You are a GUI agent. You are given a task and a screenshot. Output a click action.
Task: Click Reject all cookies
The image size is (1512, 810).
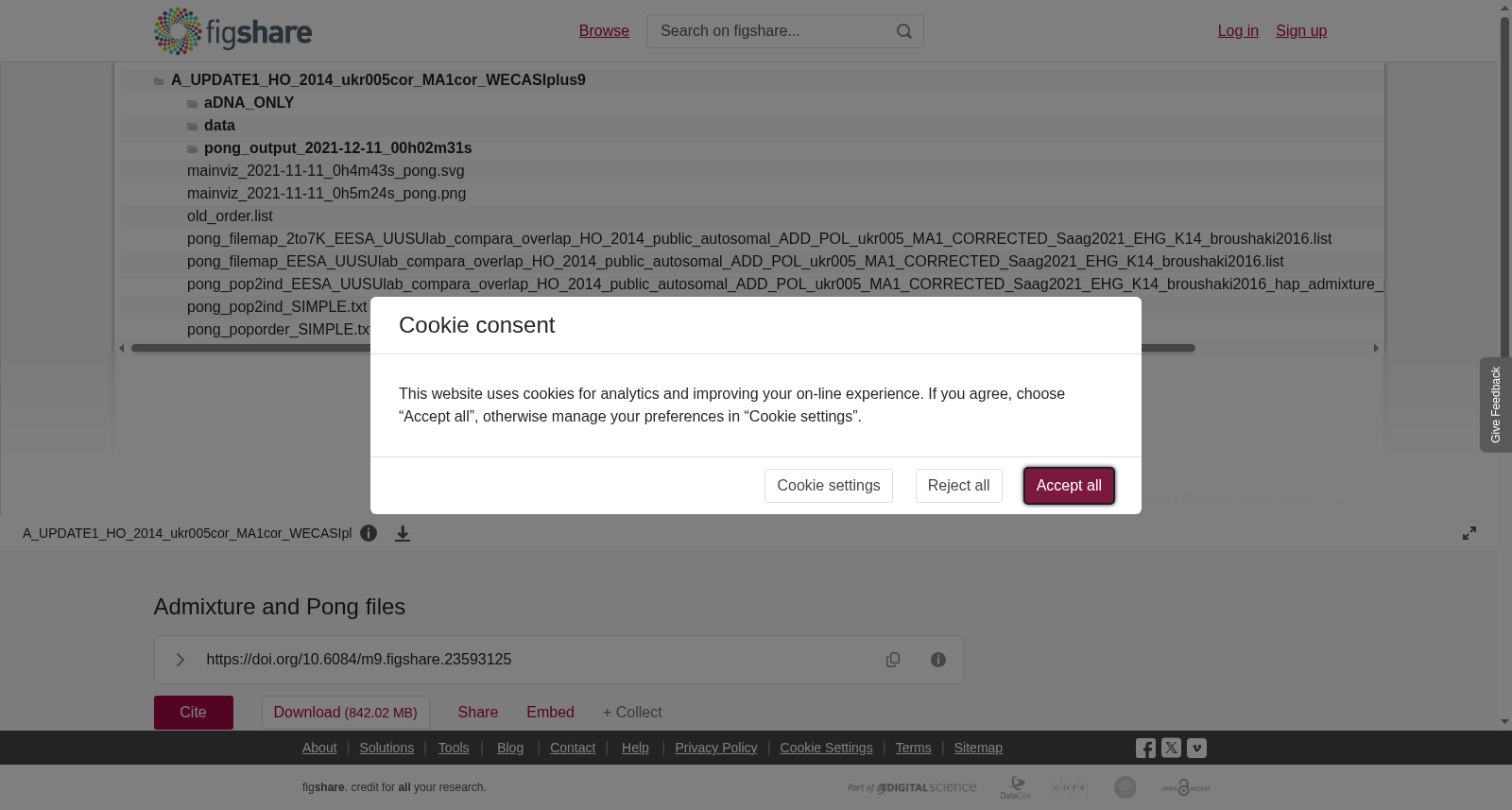pyautogui.click(x=959, y=486)
